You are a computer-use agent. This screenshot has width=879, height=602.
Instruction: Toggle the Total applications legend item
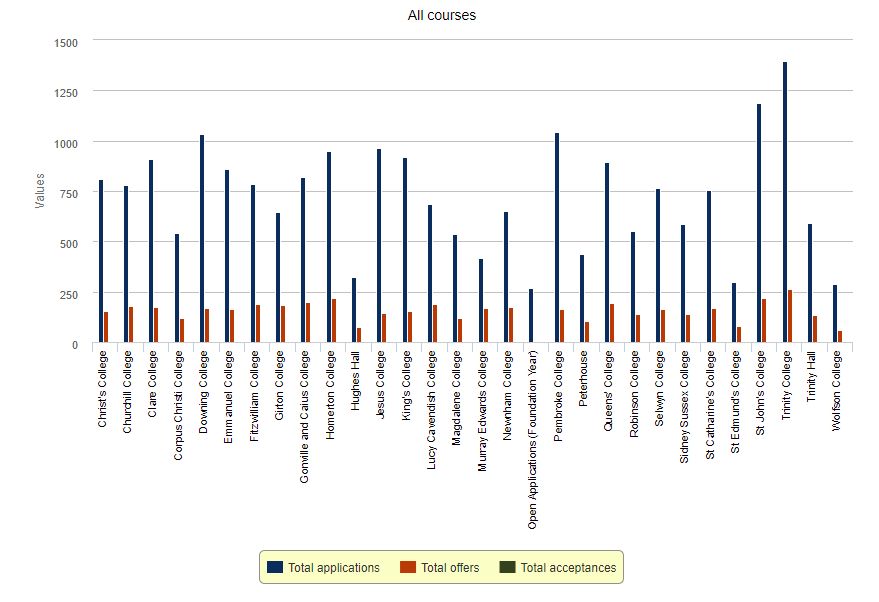point(333,568)
